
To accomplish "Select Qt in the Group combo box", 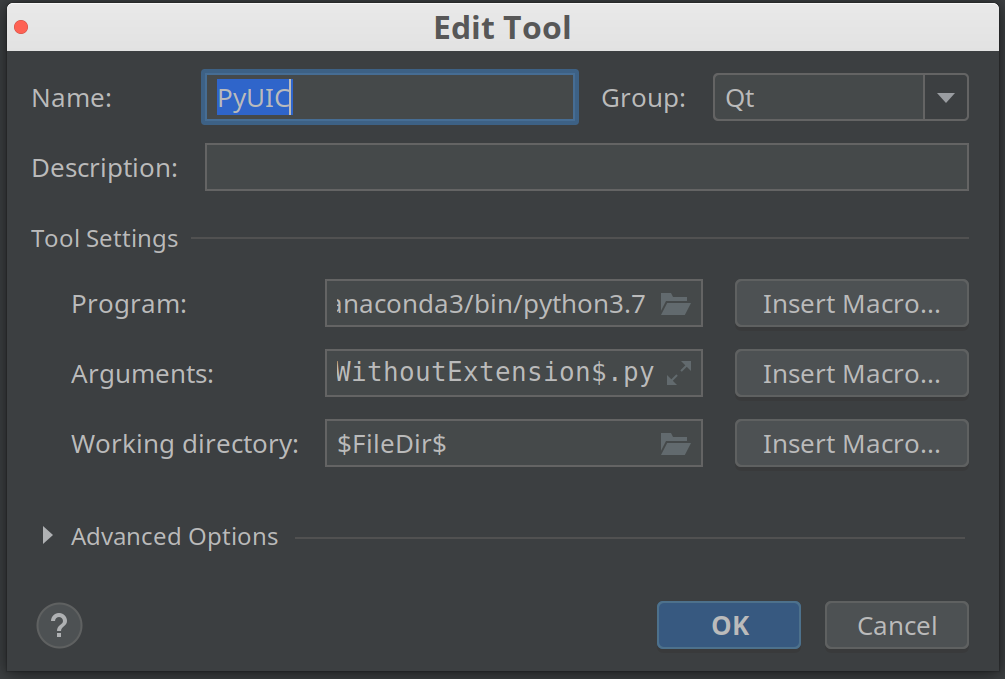I will click(x=820, y=97).
